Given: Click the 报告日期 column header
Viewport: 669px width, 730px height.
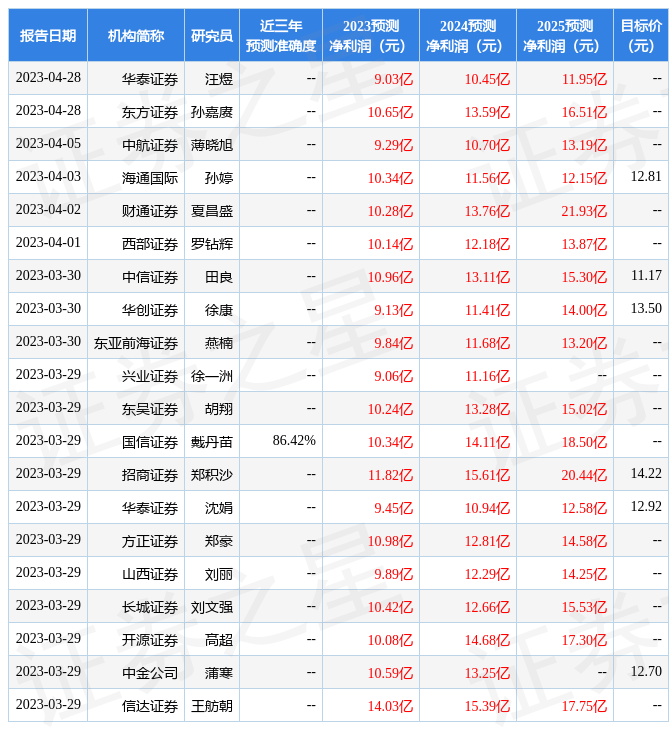Looking at the screenshot, I should pos(47,35).
